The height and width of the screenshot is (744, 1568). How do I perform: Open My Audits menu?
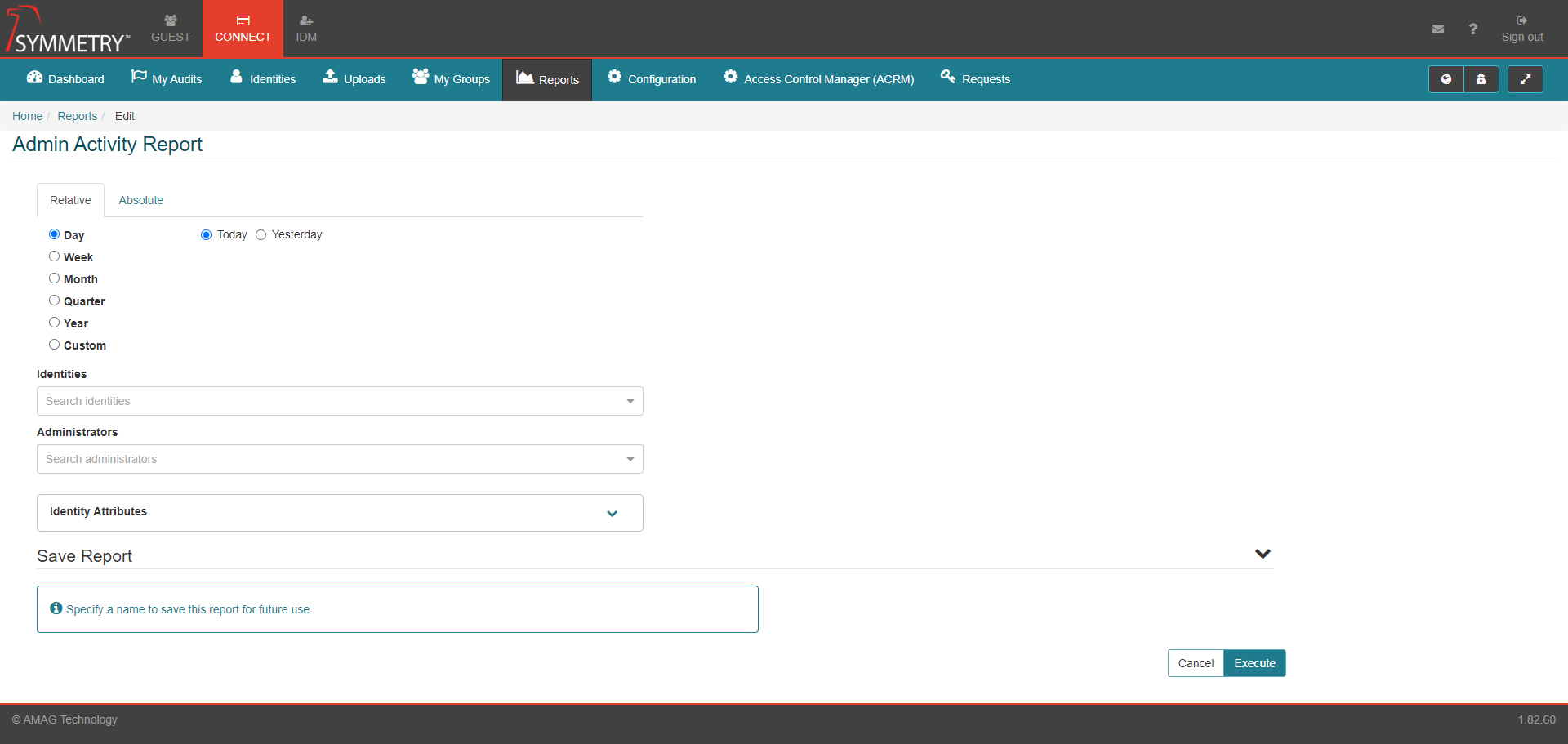pyautogui.click(x=167, y=79)
